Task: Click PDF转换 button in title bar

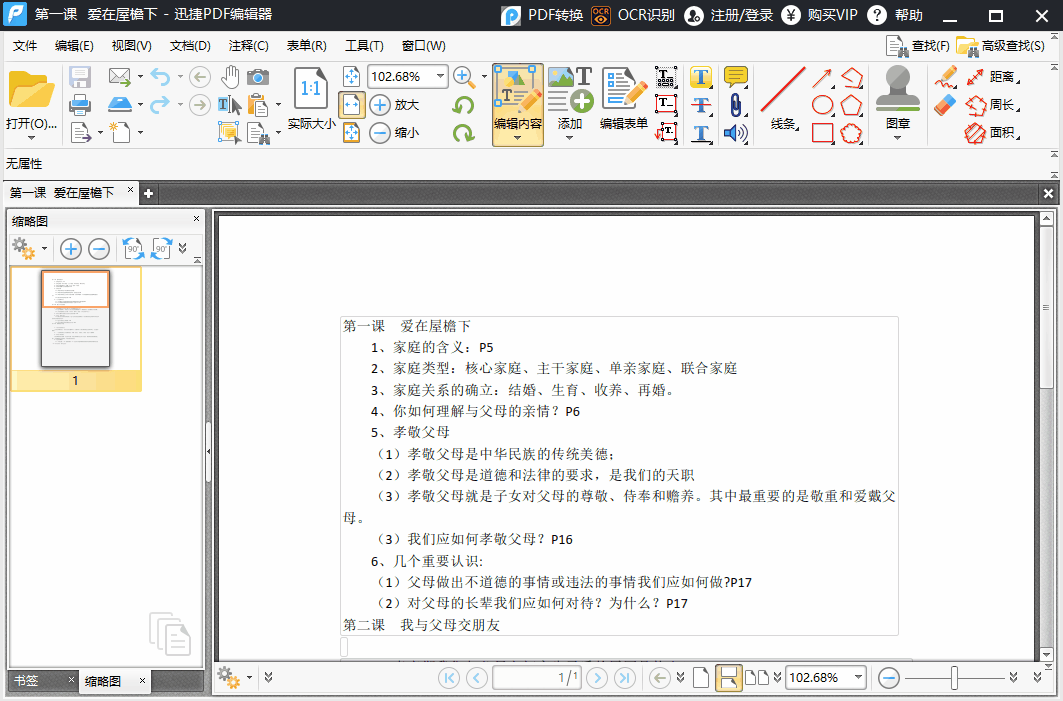Action: [542, 15]
